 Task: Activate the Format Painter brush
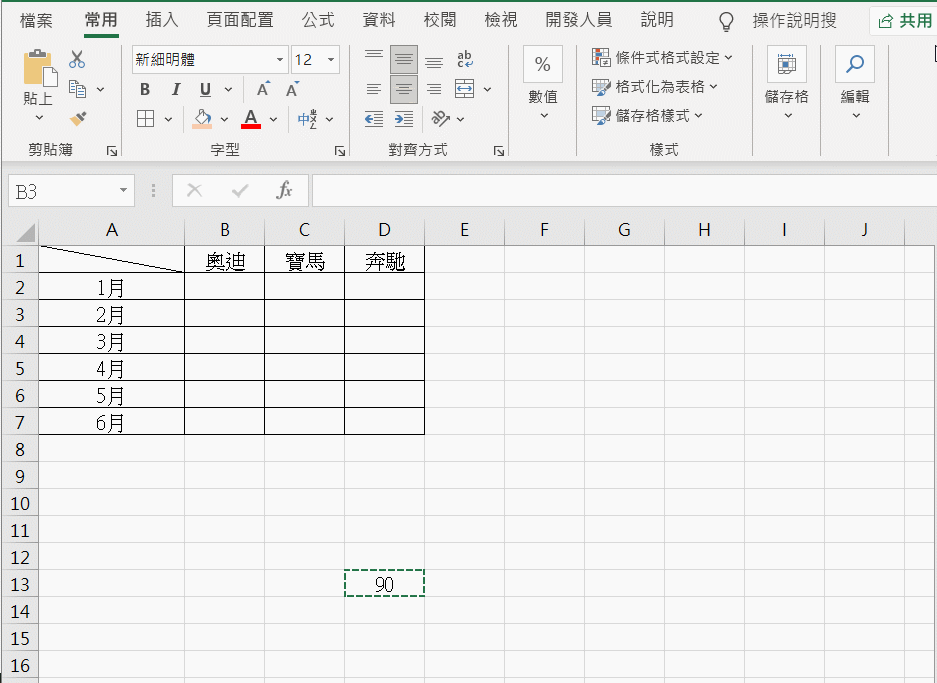click(78, 118)
